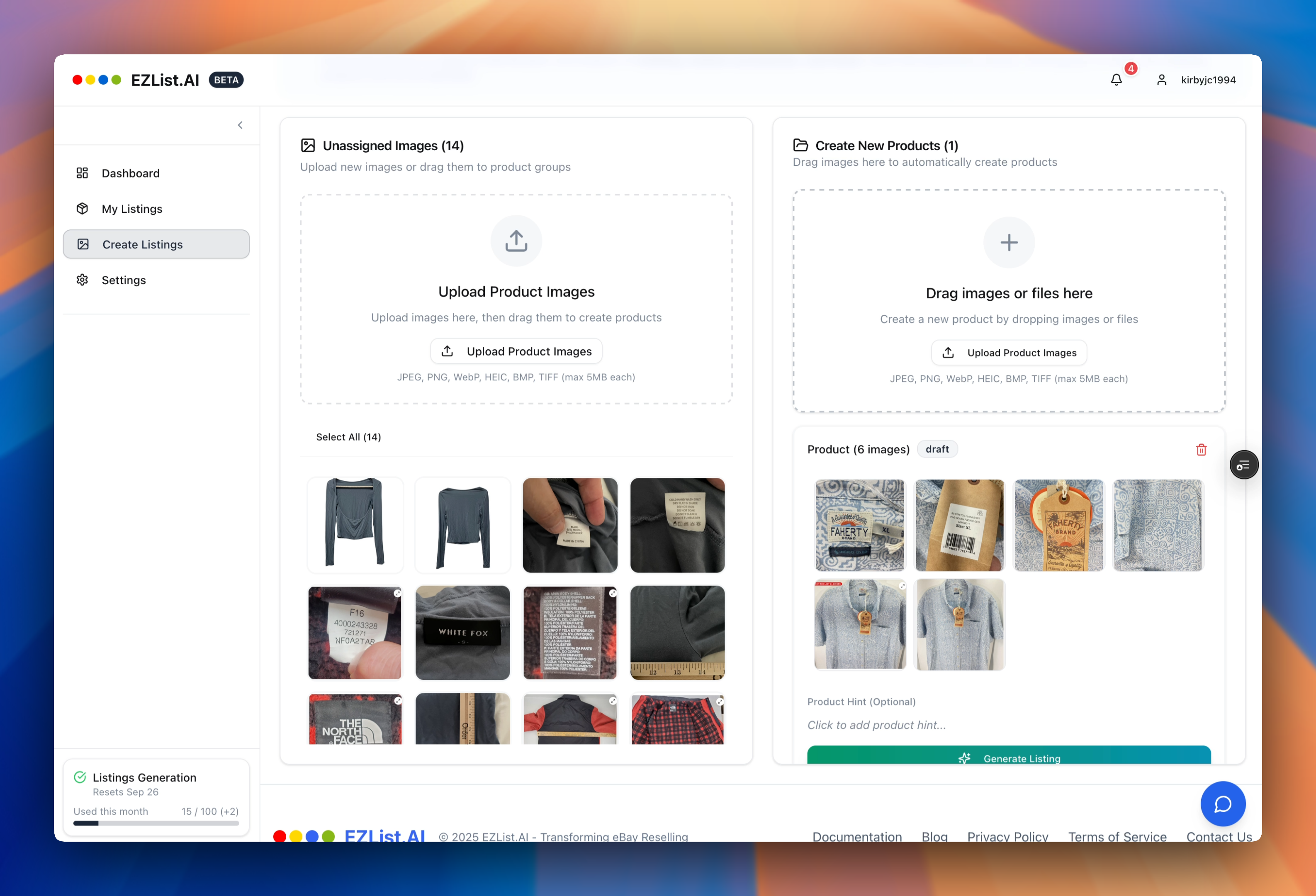Collapse the sidebar with the chevron arrow
Screen dimensions: 1316x896
click(240, 125)
